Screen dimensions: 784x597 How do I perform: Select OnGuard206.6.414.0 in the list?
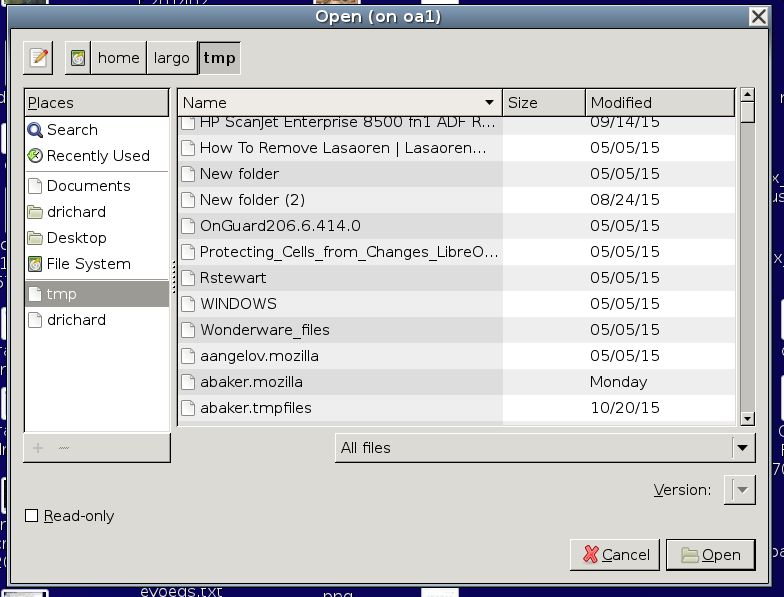coord(457,226)
